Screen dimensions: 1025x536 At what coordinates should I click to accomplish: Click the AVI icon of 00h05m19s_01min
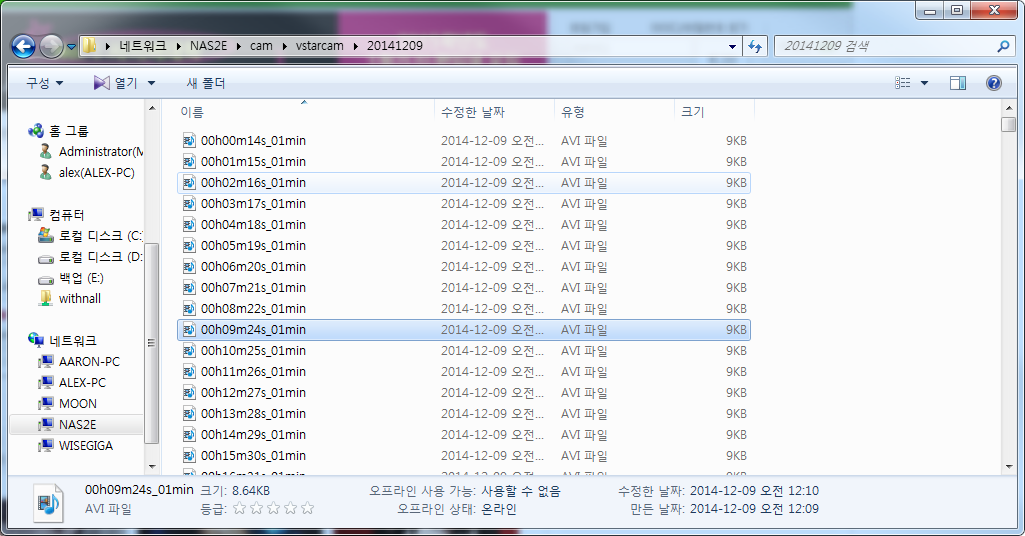coord(189,245)
